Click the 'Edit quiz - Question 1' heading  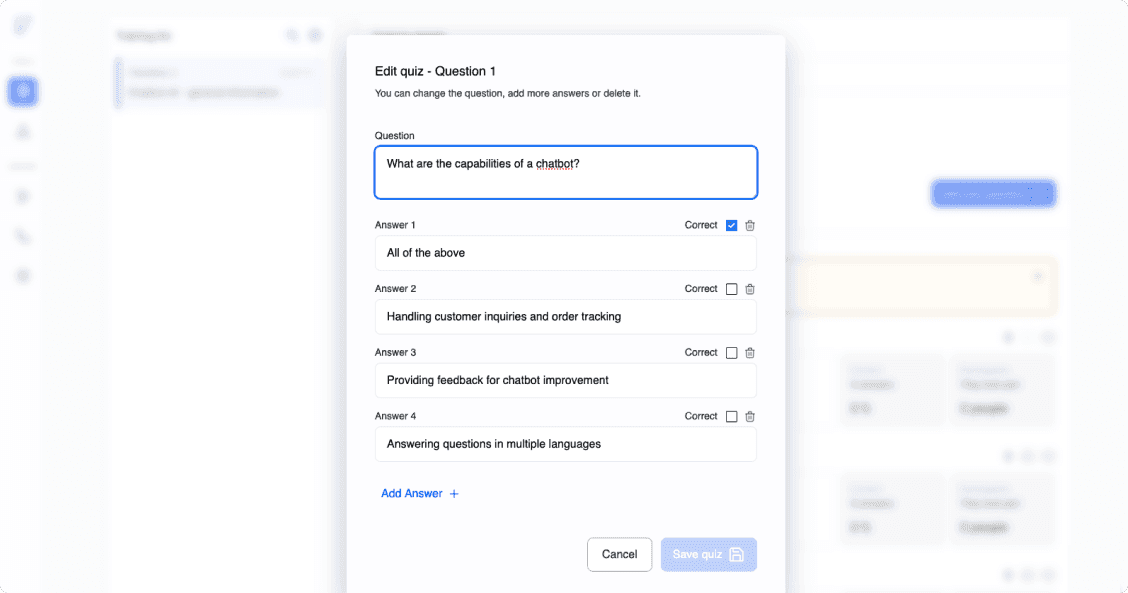click(x=435, y=71)
